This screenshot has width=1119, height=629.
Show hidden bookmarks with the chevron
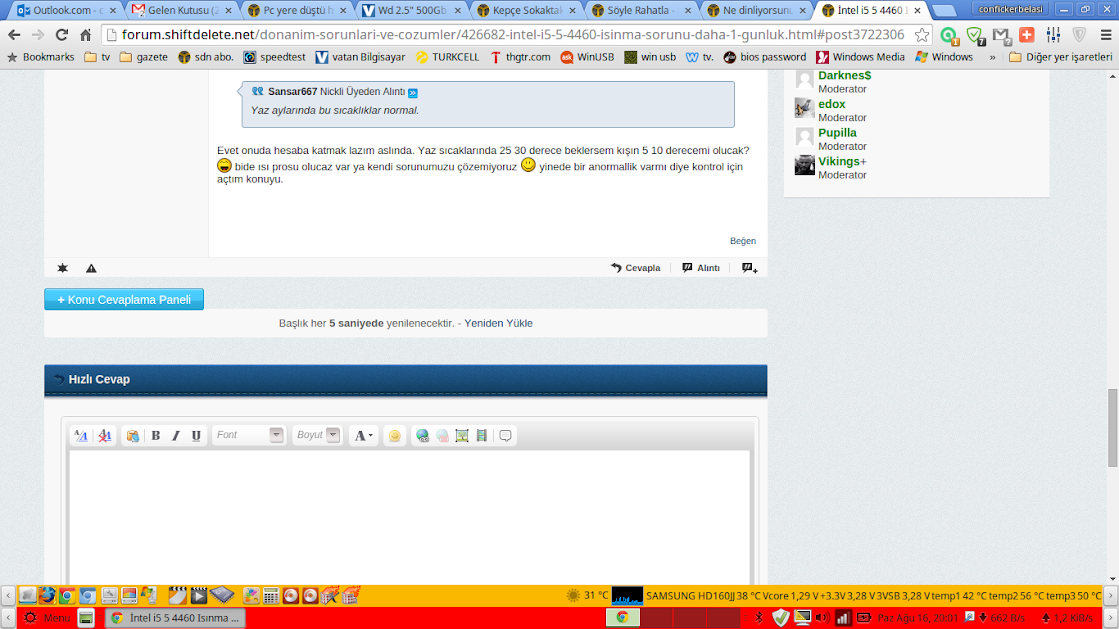(992, 57)
